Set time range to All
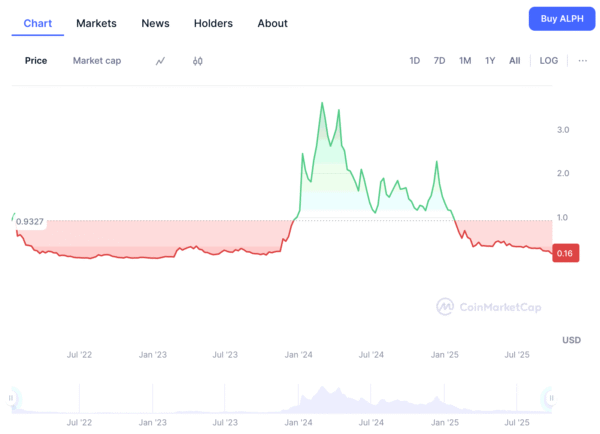Viewport: 600px width, 434px height. pos(515,60)
